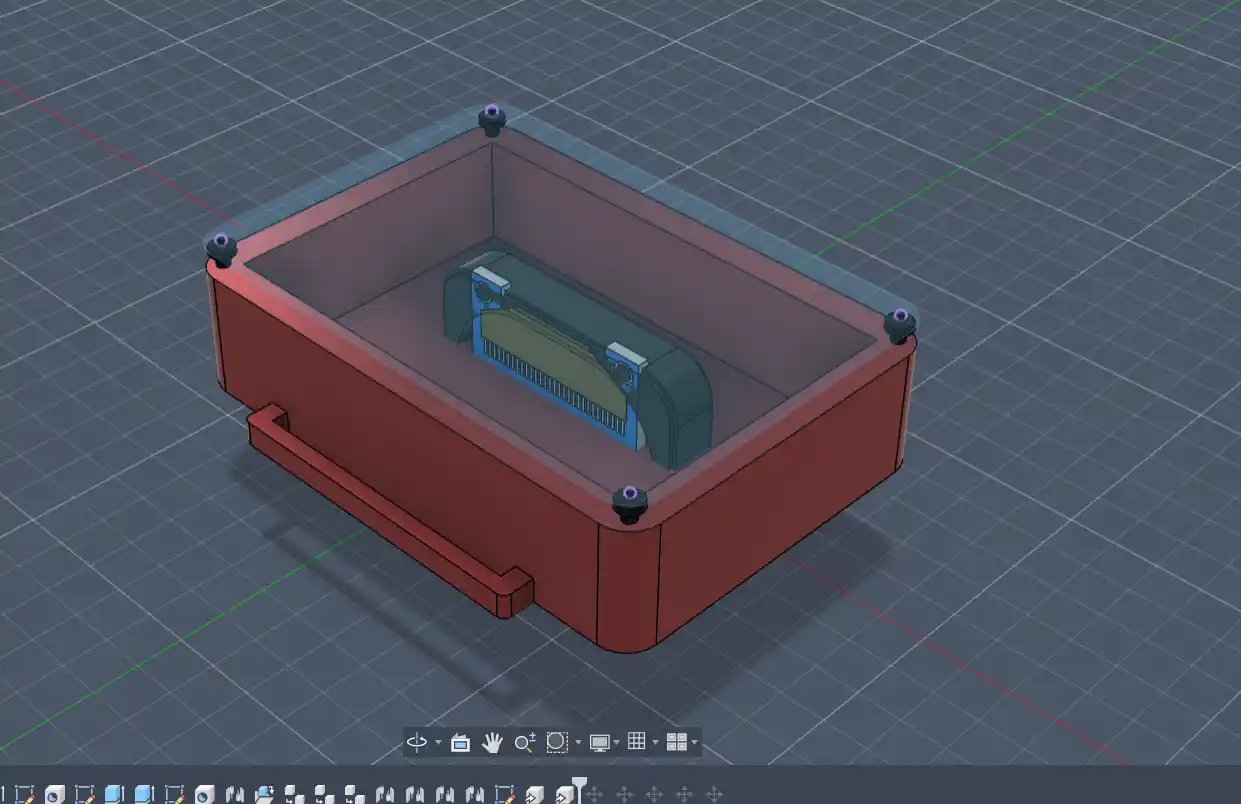Activate the Pan hand tool

click(491, 742)
